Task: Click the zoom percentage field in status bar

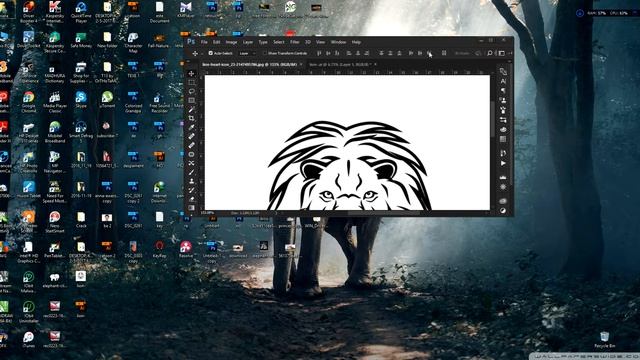Action: point(208,213)
